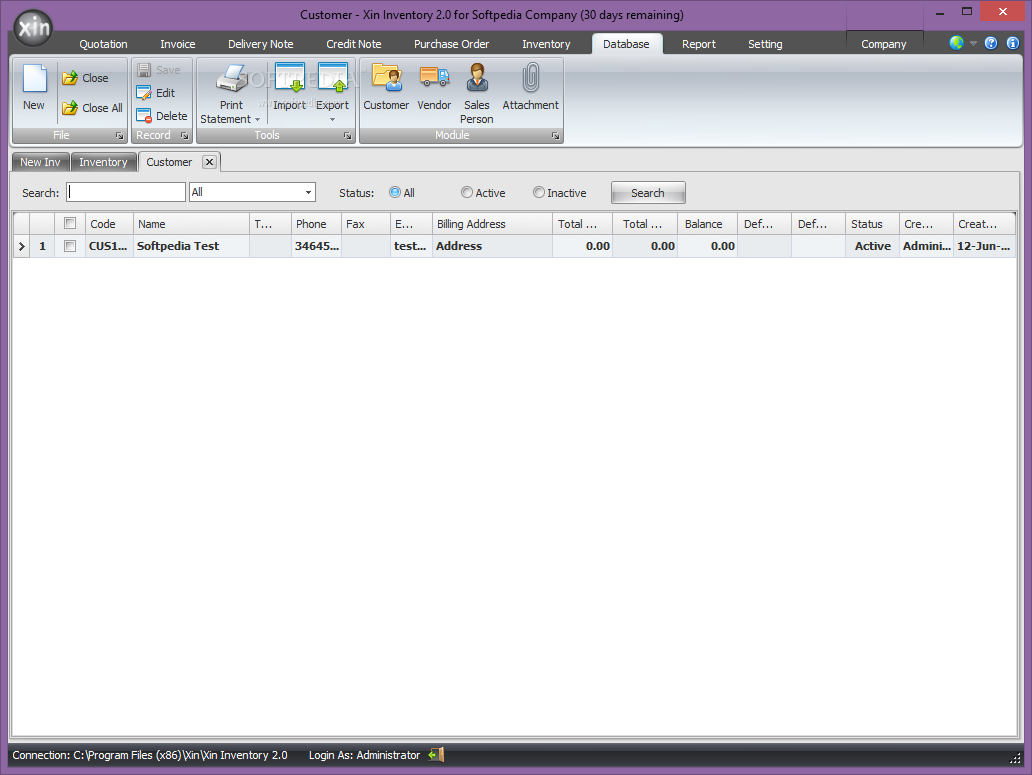Viewport: 1032px width, 775px height.
Task: Expand the Tools group launcher
Action: pyautogui.click(x=347, y=136)
